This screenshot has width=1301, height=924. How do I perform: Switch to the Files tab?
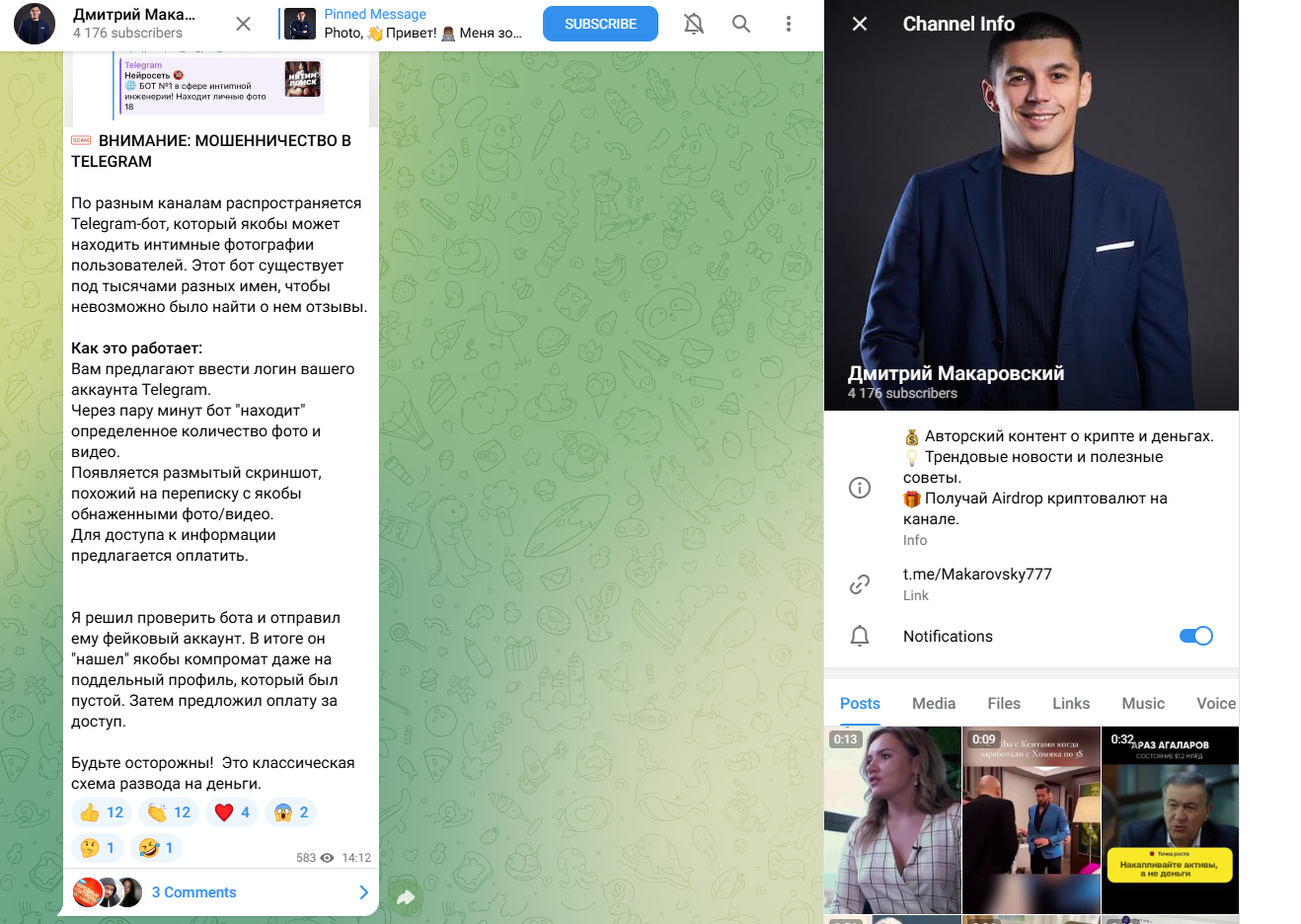[x=1004, y=704]
